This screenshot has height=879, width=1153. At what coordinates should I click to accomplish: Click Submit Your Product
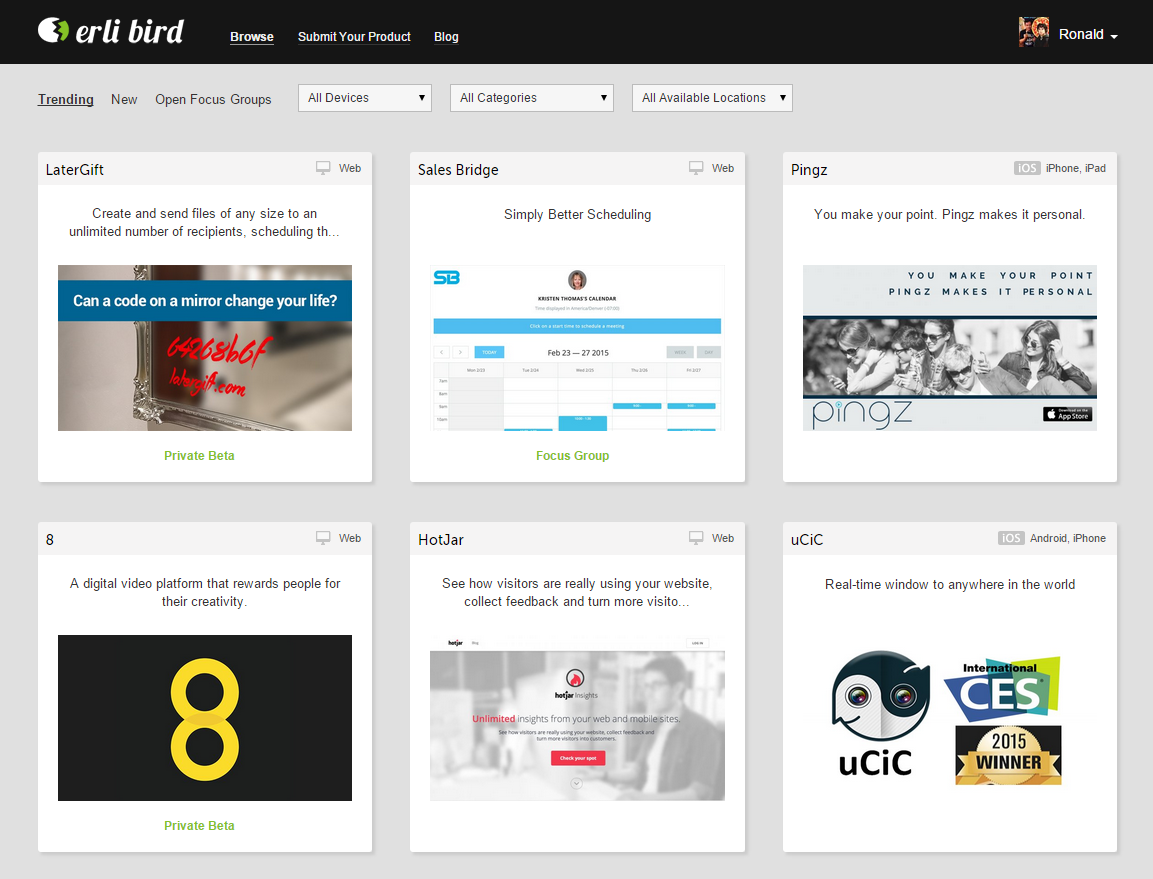[354, 36]
